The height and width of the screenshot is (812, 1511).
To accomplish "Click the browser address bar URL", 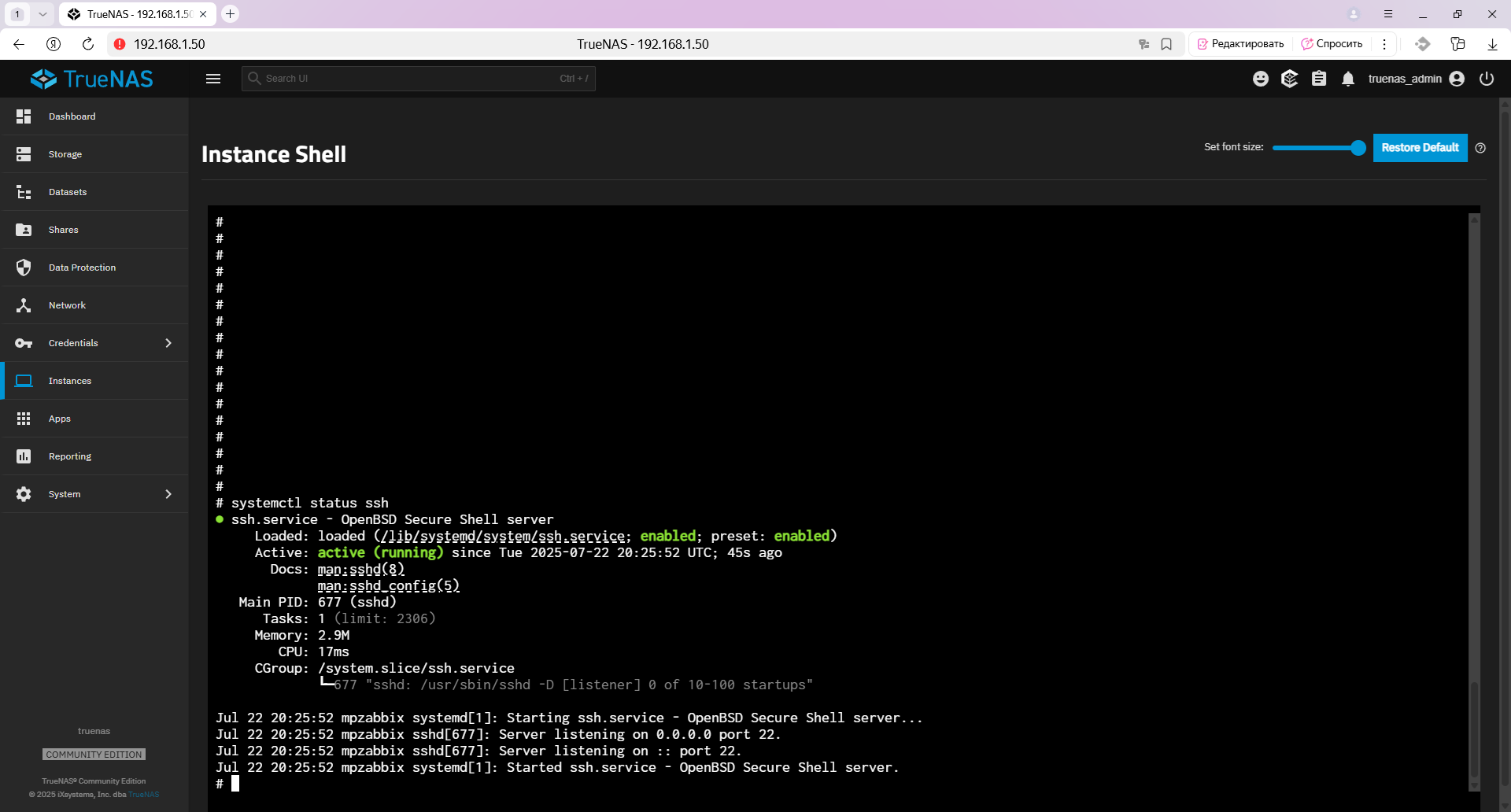I will coord(169,44).
